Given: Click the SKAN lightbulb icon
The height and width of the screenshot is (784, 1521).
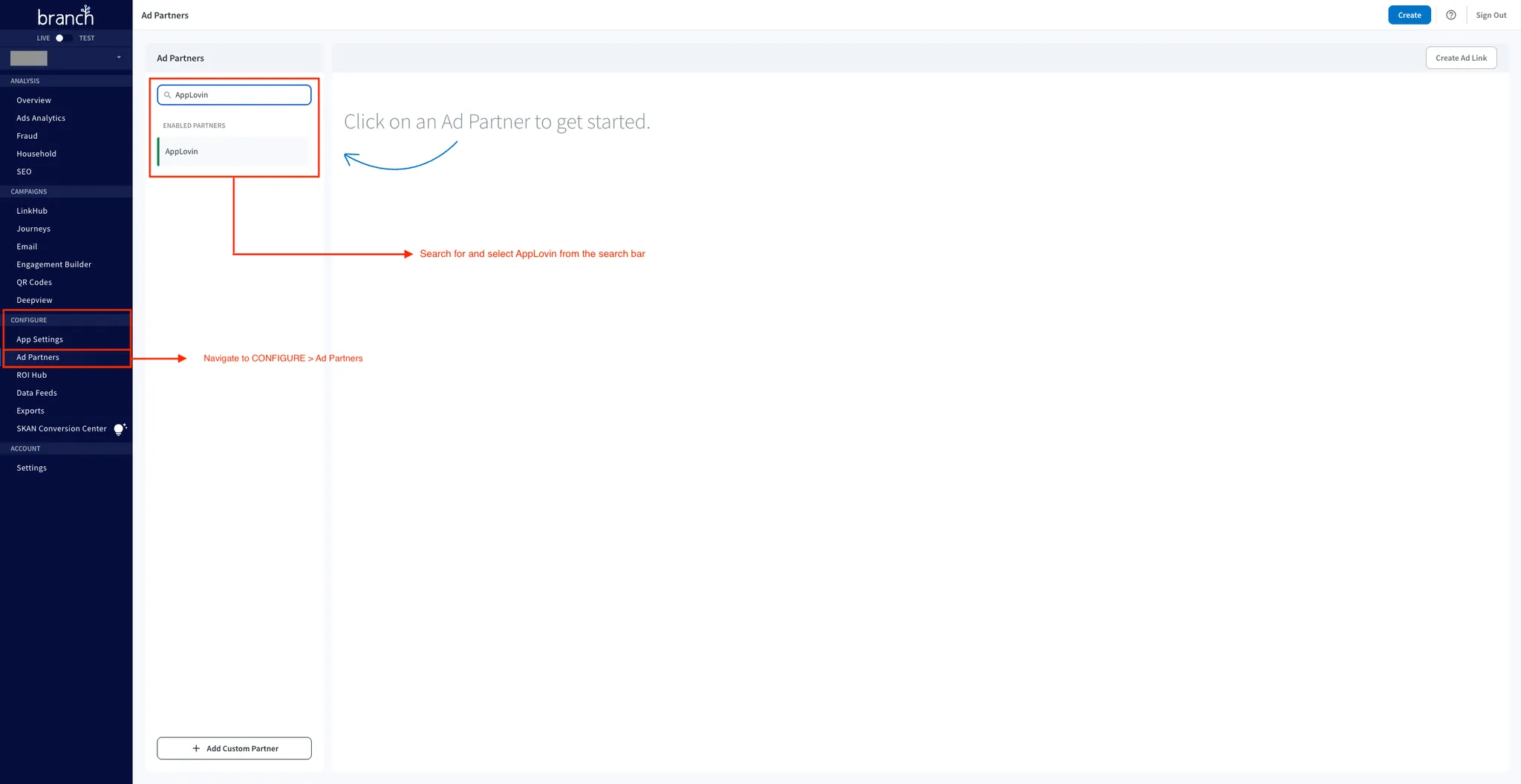Looking at the screenshot, I should (x=120, y=429).
